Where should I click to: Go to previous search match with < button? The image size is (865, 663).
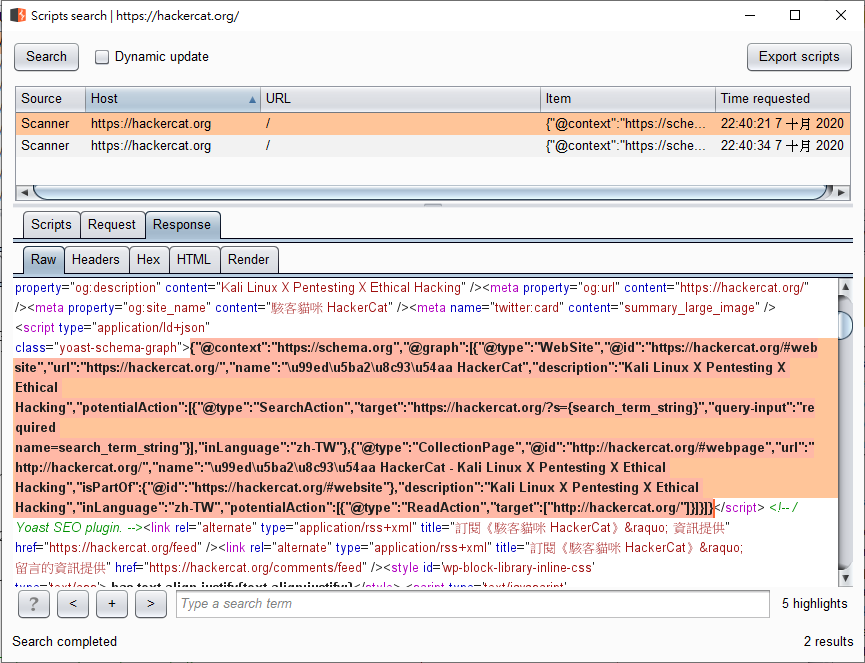(73, 604)
